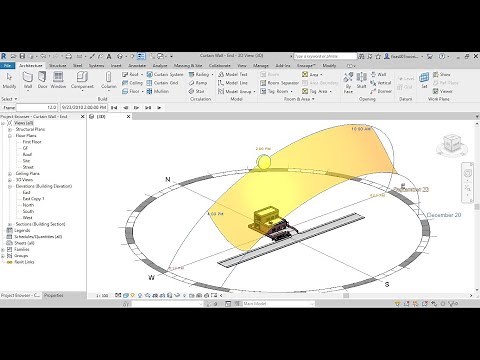Switch to the Annotate ribbon tab
480x360 pixels.
pyautogui.click(x=137, y=66)
